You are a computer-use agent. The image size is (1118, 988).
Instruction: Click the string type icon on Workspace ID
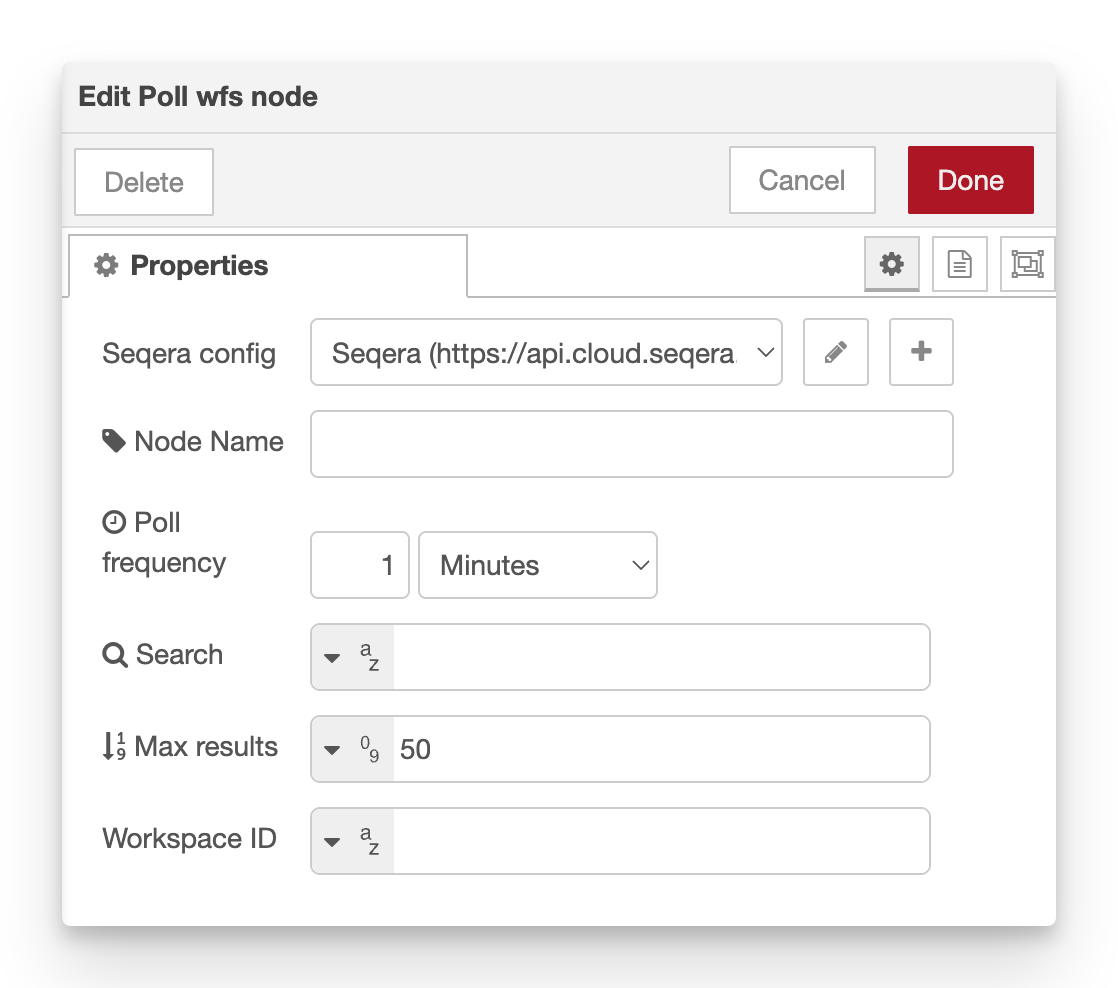pyautogui.click(x=368, y=840)
